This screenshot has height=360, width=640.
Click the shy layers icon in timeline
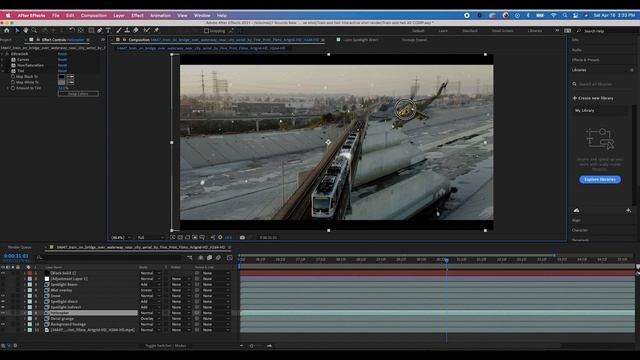tap(200, 258)
